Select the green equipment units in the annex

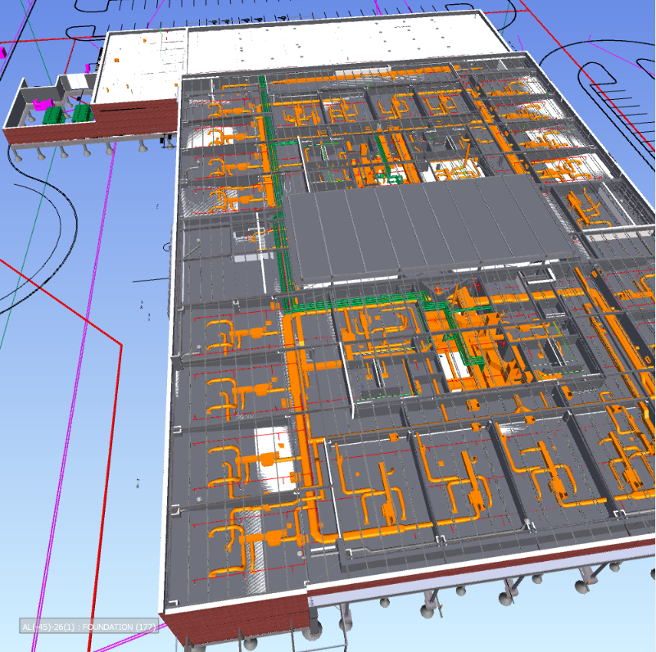[x=66, y=115]
